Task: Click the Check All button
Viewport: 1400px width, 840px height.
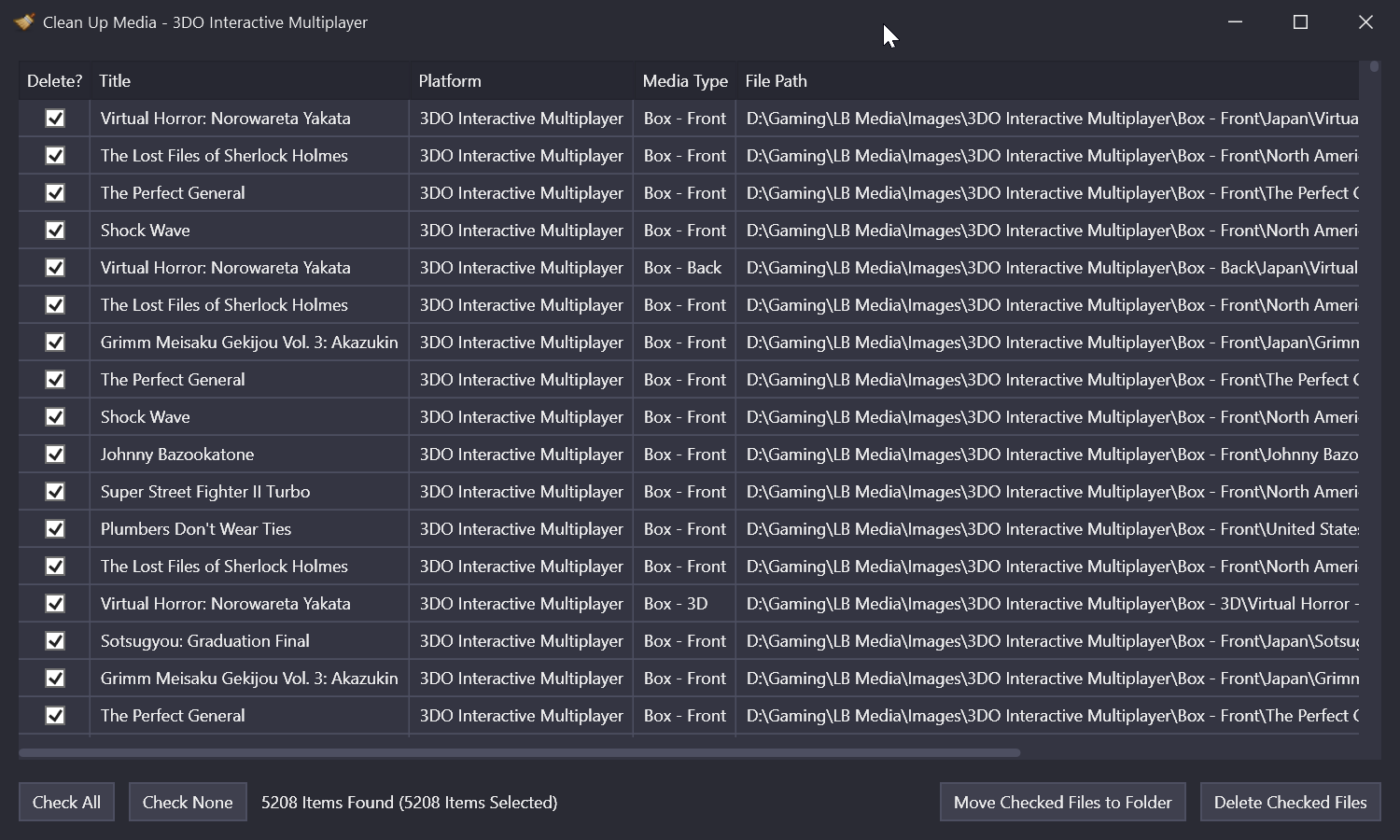Action: (x=66, y=803)
